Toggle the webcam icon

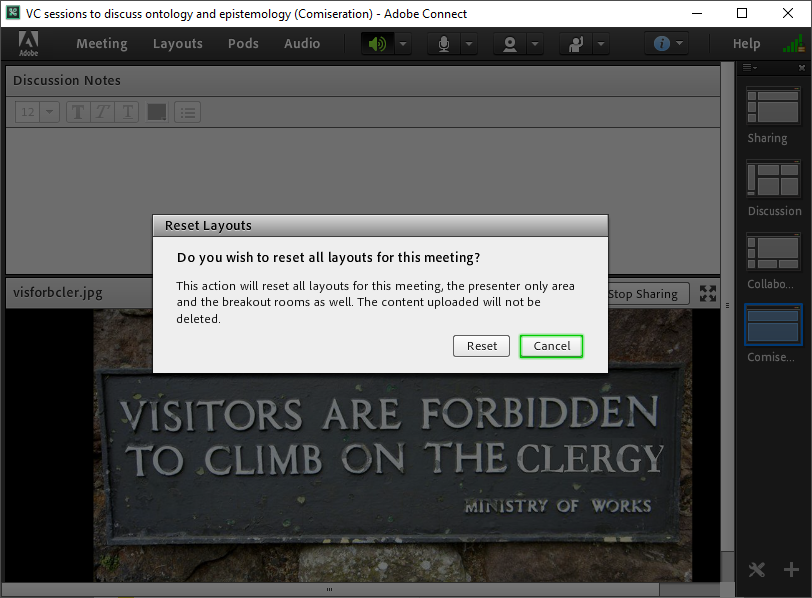(510, 44)
